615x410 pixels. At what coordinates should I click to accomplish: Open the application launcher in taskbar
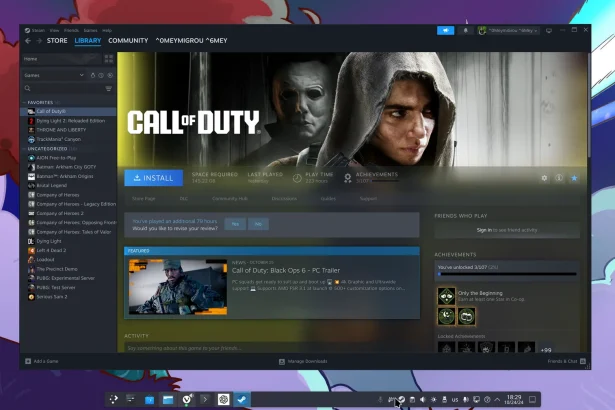113,399
